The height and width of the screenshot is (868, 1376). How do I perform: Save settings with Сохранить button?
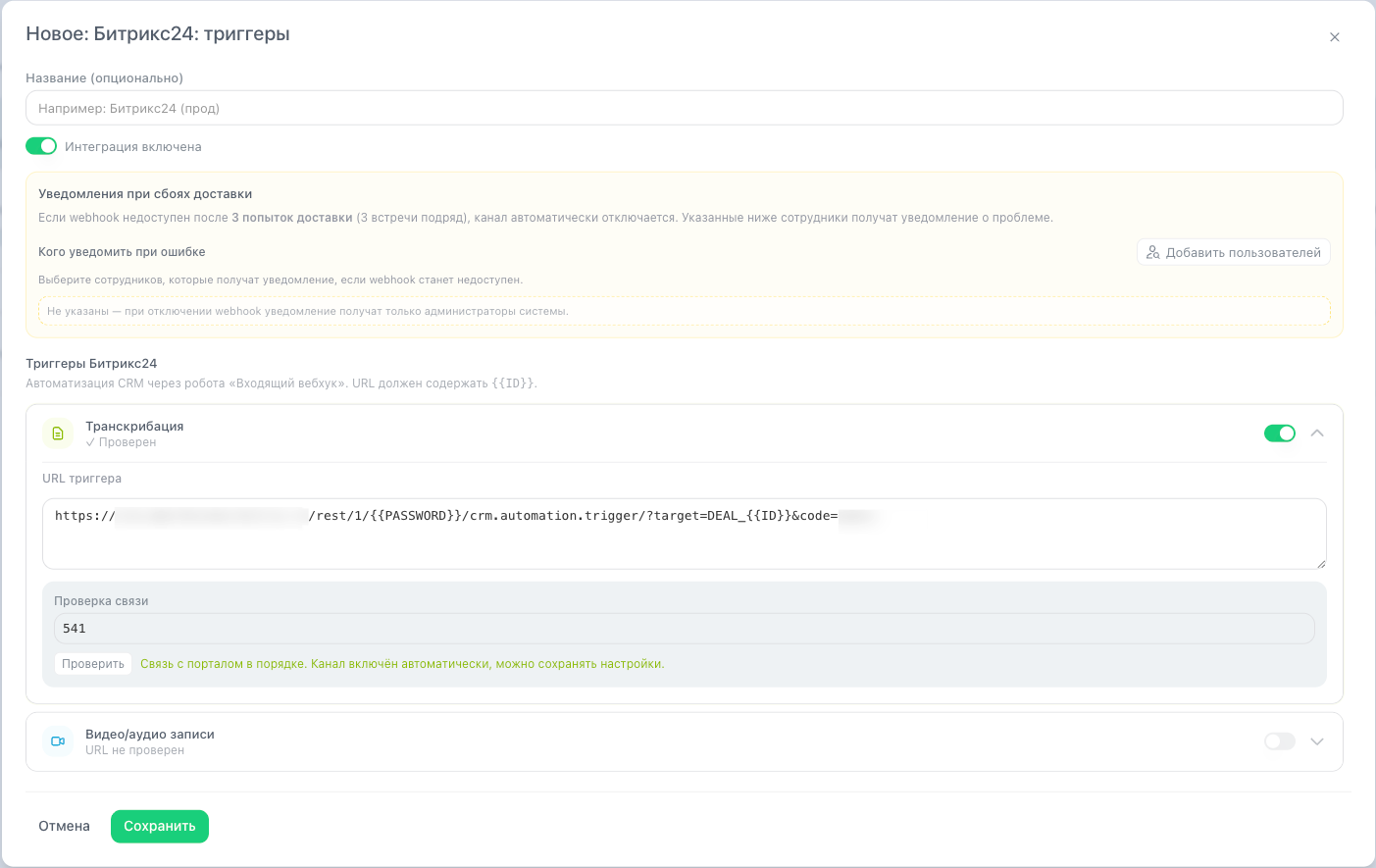click(x=160, y=826)
